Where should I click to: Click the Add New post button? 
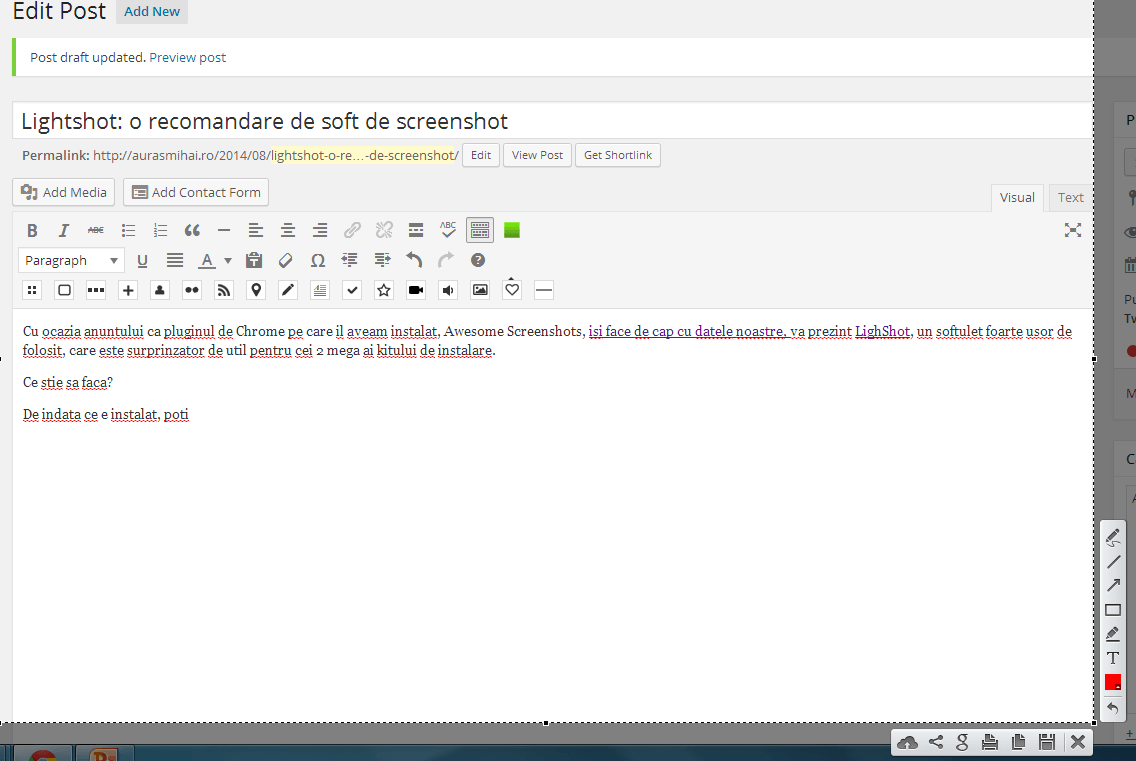click(152, 12)
